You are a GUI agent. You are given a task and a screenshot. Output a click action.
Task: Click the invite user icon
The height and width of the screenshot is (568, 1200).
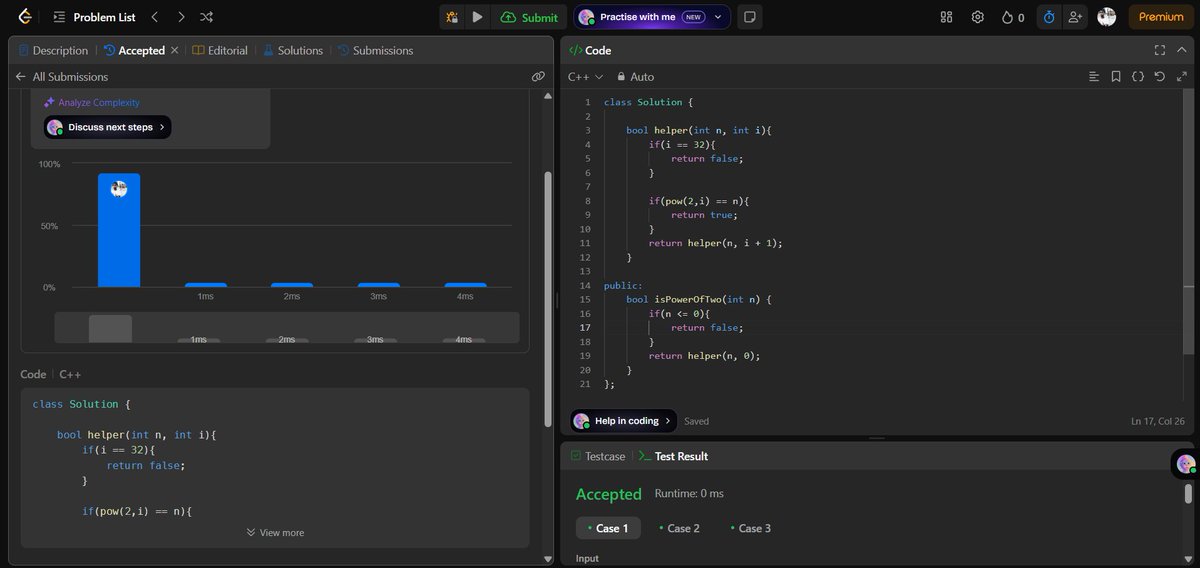tap(1075, 17)
